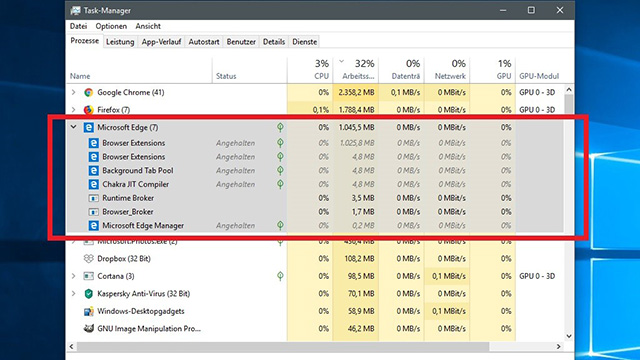The height and width of the screenshot is (360, 640).
Task: Click the 1.788,4 MB memory value
Action: (x=356, y=110)
